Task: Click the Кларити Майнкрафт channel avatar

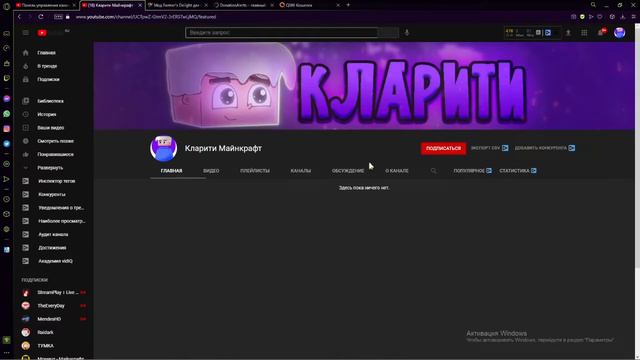Action: tap(163, 149)
